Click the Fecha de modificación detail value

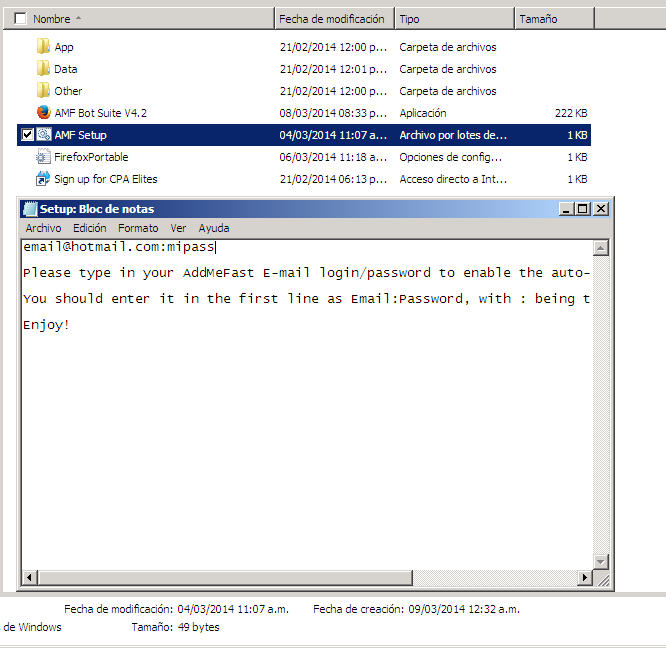(233, 609)
